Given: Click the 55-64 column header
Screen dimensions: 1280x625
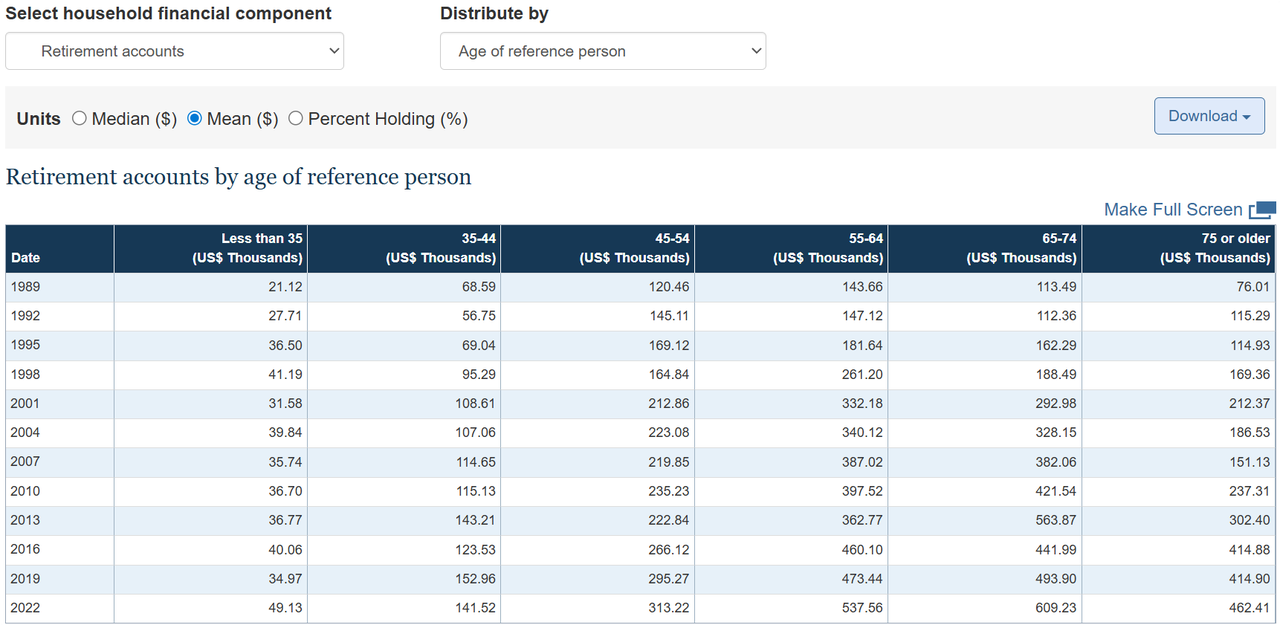Looking at the screenshot, I should click(828, 248).
